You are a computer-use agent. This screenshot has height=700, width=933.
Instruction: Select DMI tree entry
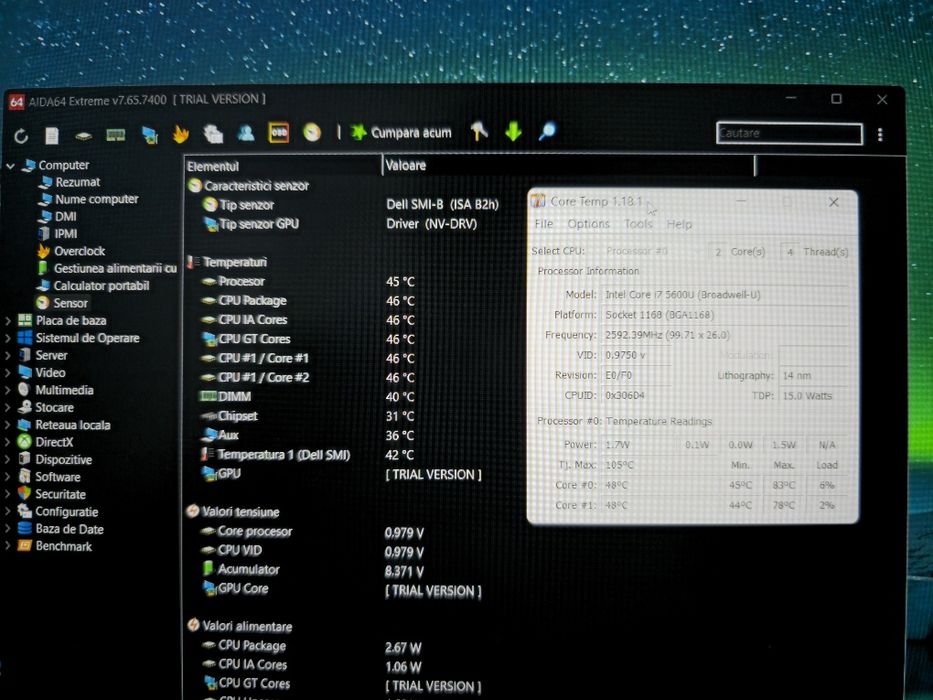coord(65,217)
